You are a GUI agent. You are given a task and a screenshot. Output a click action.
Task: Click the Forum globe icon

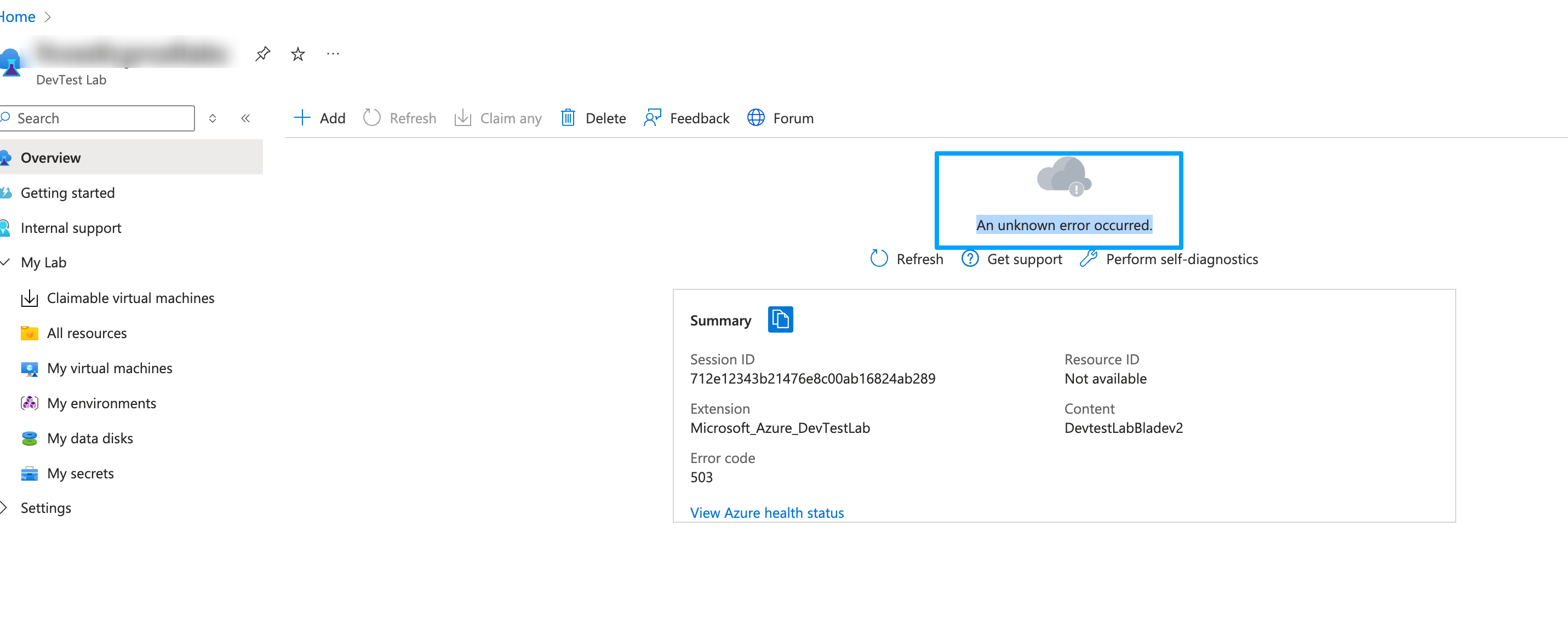(755, 117)
